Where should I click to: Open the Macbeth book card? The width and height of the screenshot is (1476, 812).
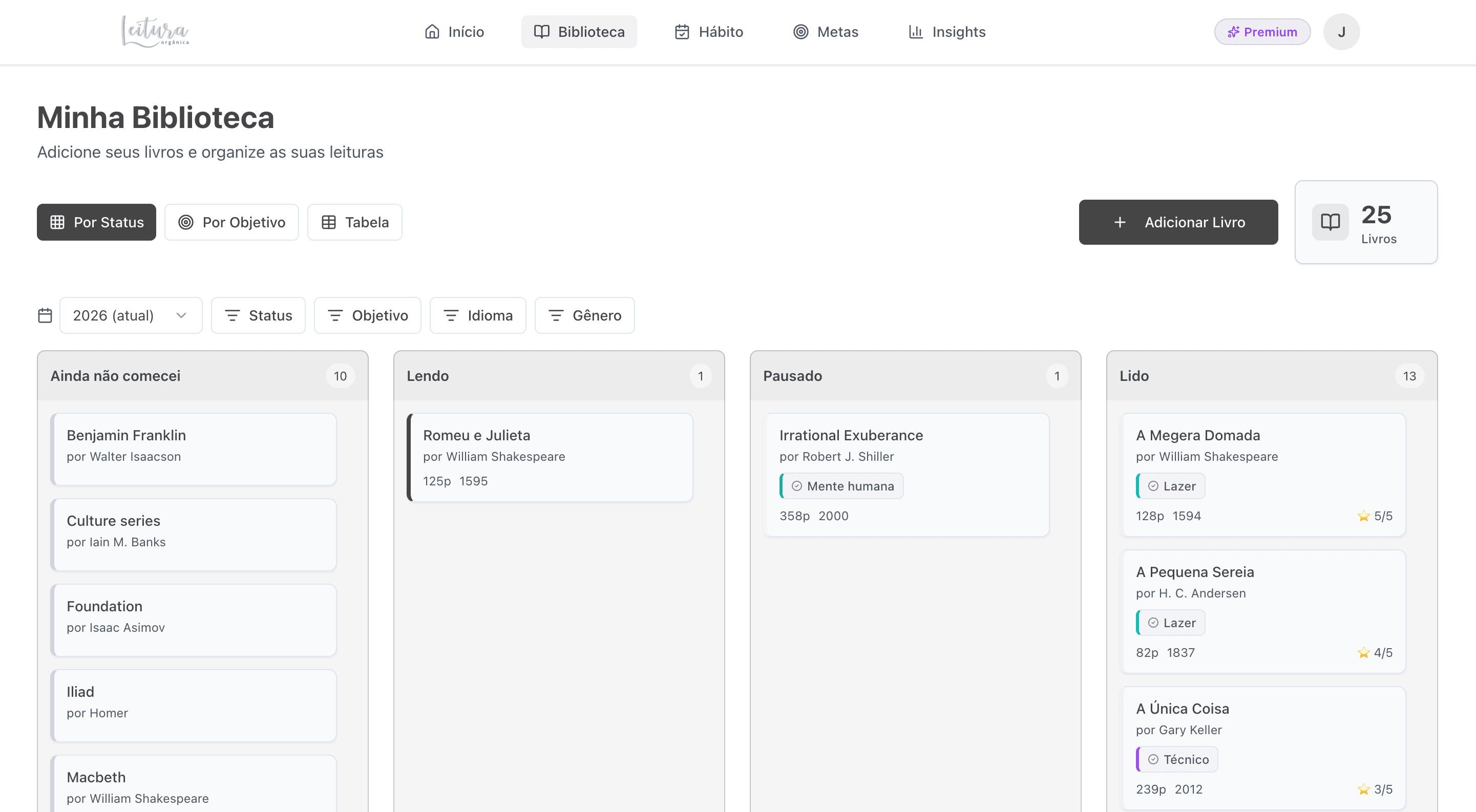pos(193,784)
